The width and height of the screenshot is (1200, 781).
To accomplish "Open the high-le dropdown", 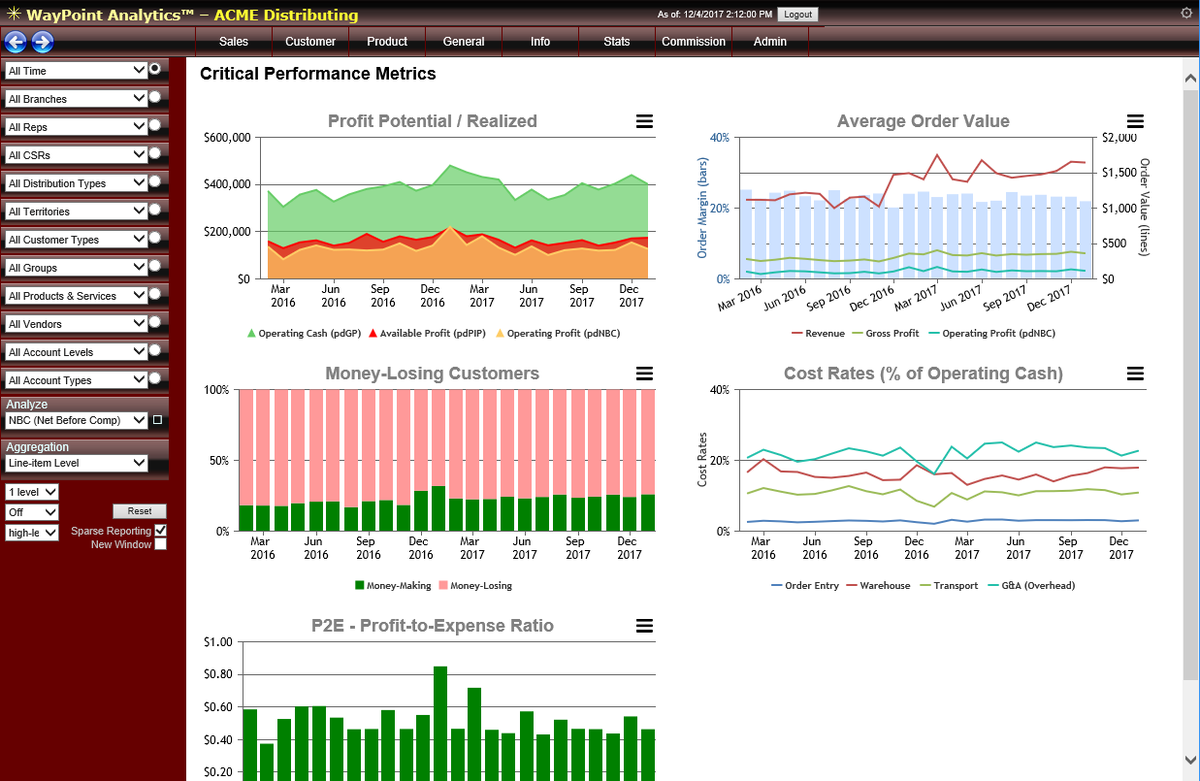I will [x=32, y=533].
